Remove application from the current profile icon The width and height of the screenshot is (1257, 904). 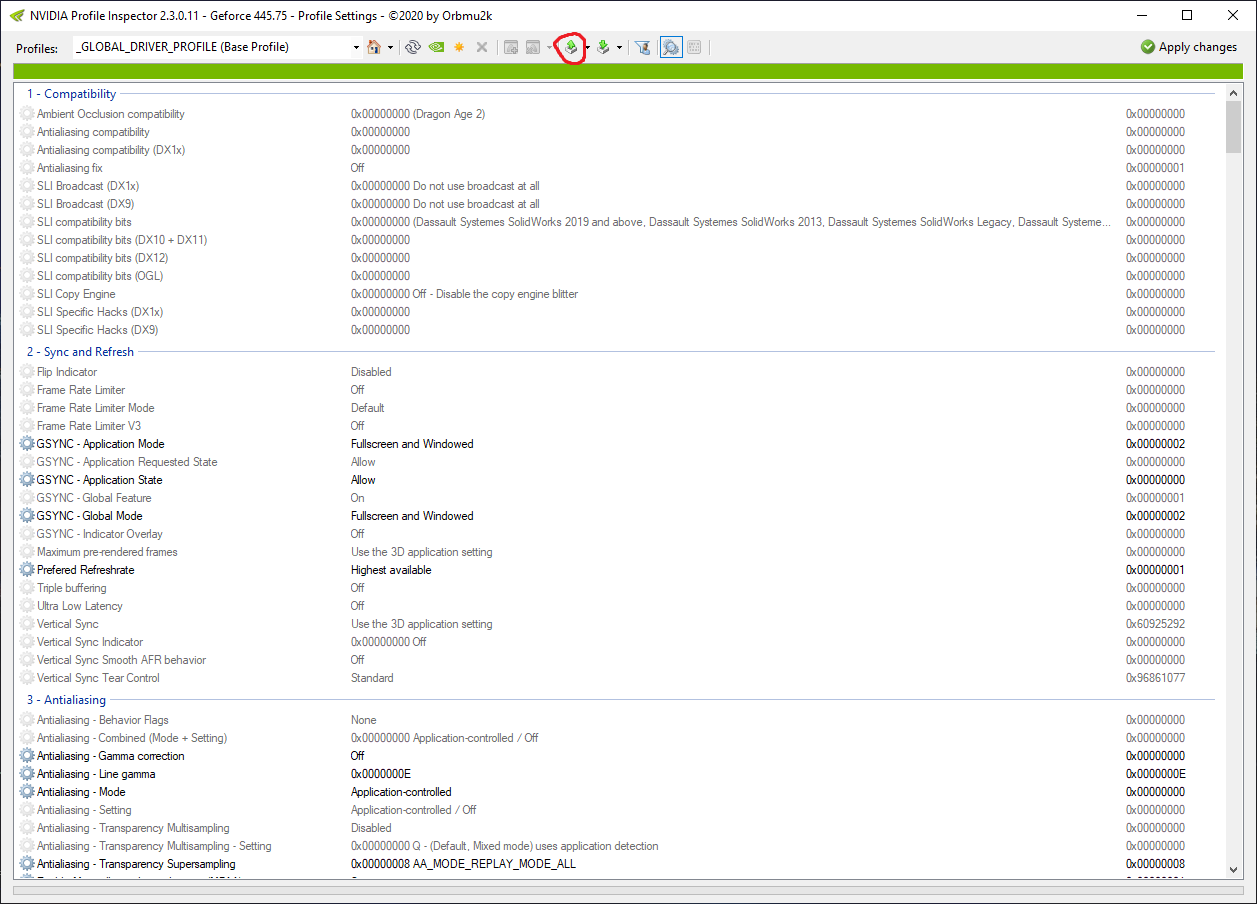tap(534, 47)
